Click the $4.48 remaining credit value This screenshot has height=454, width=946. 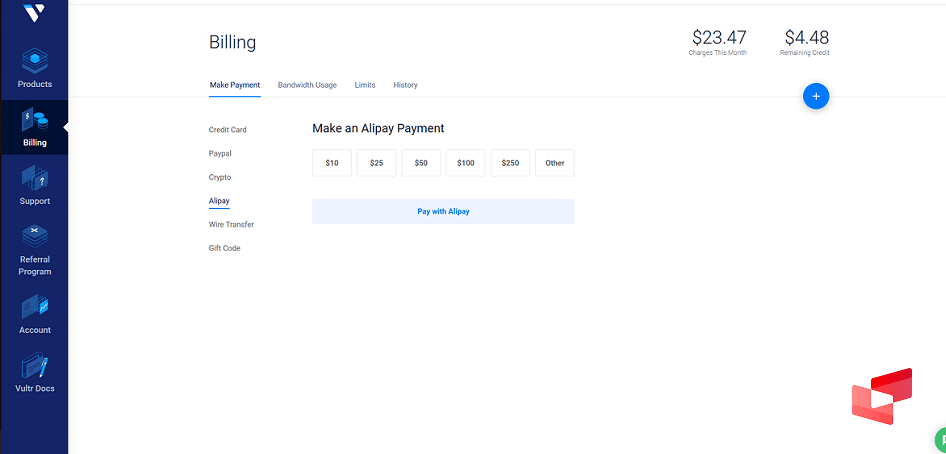[807, 37]
